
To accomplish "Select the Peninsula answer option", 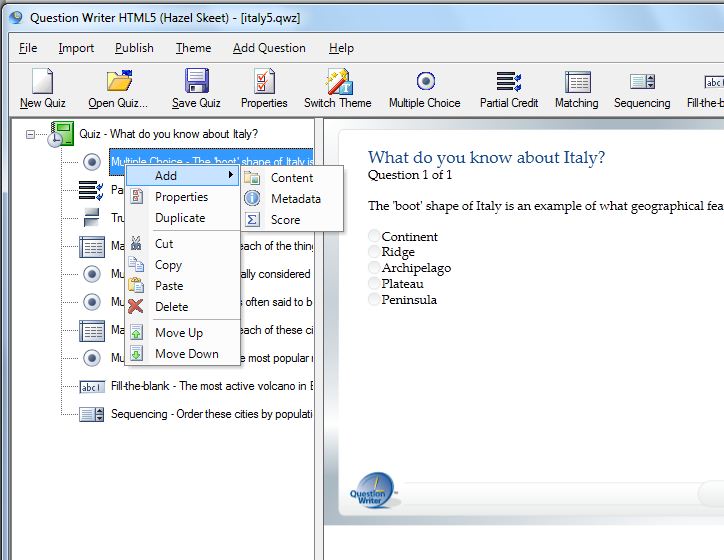I will click(x=374, y=299).
